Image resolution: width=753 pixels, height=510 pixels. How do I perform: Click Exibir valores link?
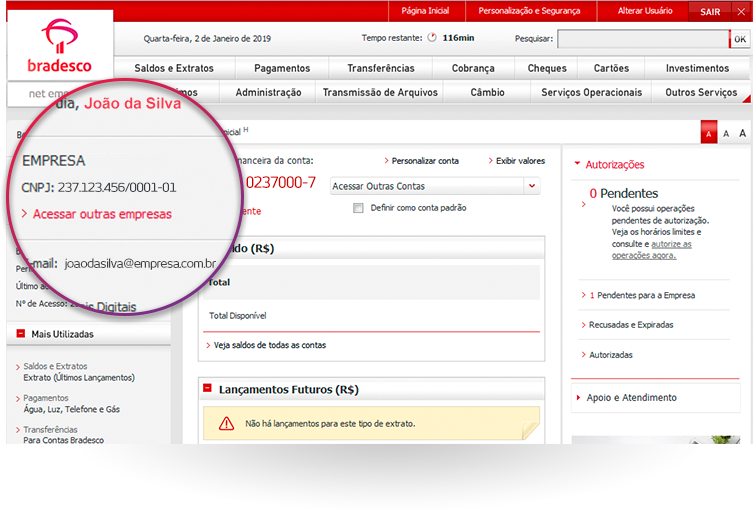click(520, 161)
